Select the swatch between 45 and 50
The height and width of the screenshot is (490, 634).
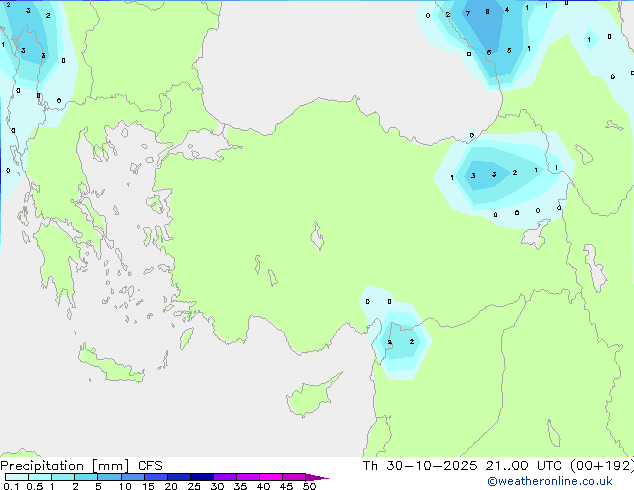(x=294, y=477)
